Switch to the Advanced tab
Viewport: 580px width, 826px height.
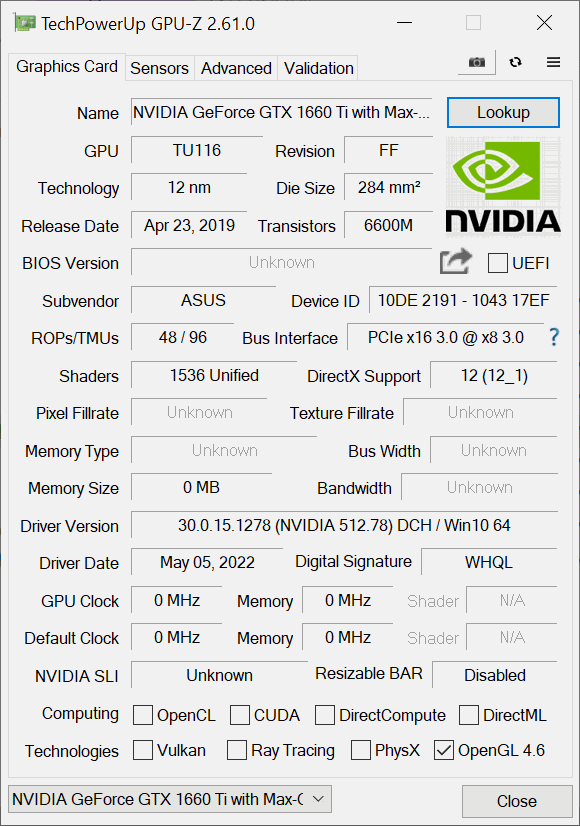click(236, 68)
